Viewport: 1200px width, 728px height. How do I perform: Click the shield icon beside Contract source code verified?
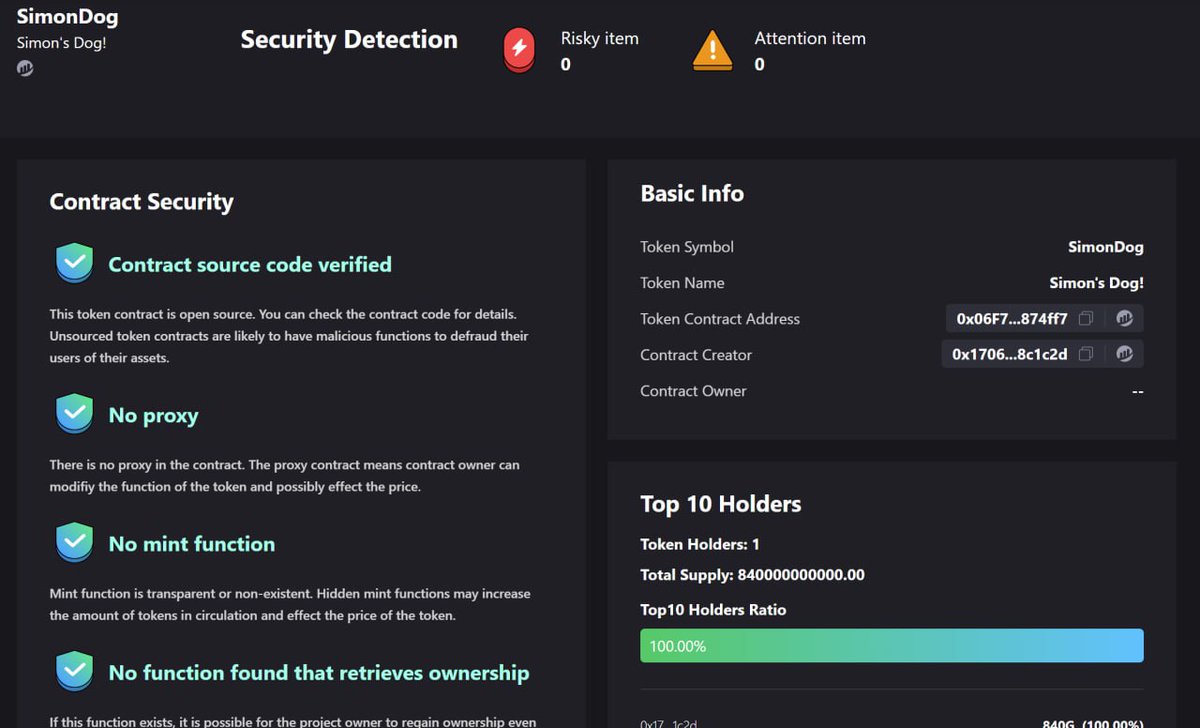tap(74, 264)
